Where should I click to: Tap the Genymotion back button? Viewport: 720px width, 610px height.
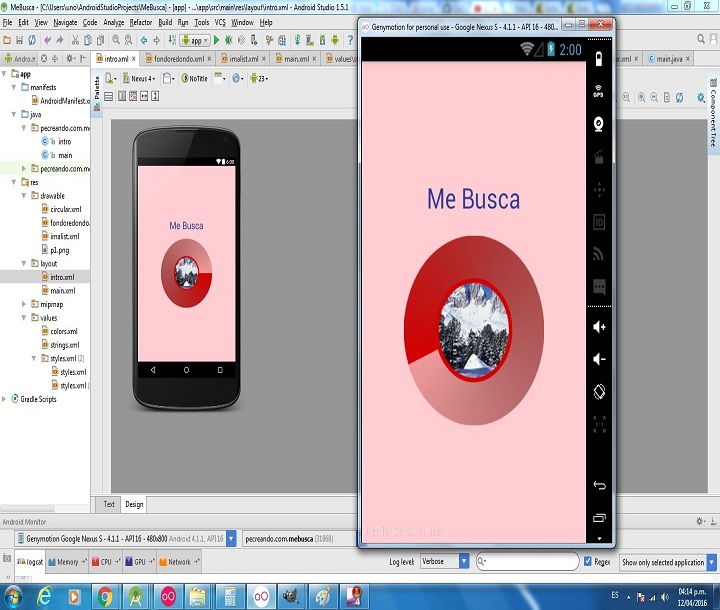coord(599,486)
